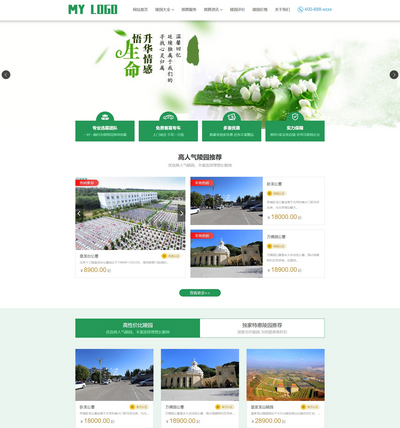400x428 pixels.
Task: Click the 28900.00 price text
Action: [268, 421]
